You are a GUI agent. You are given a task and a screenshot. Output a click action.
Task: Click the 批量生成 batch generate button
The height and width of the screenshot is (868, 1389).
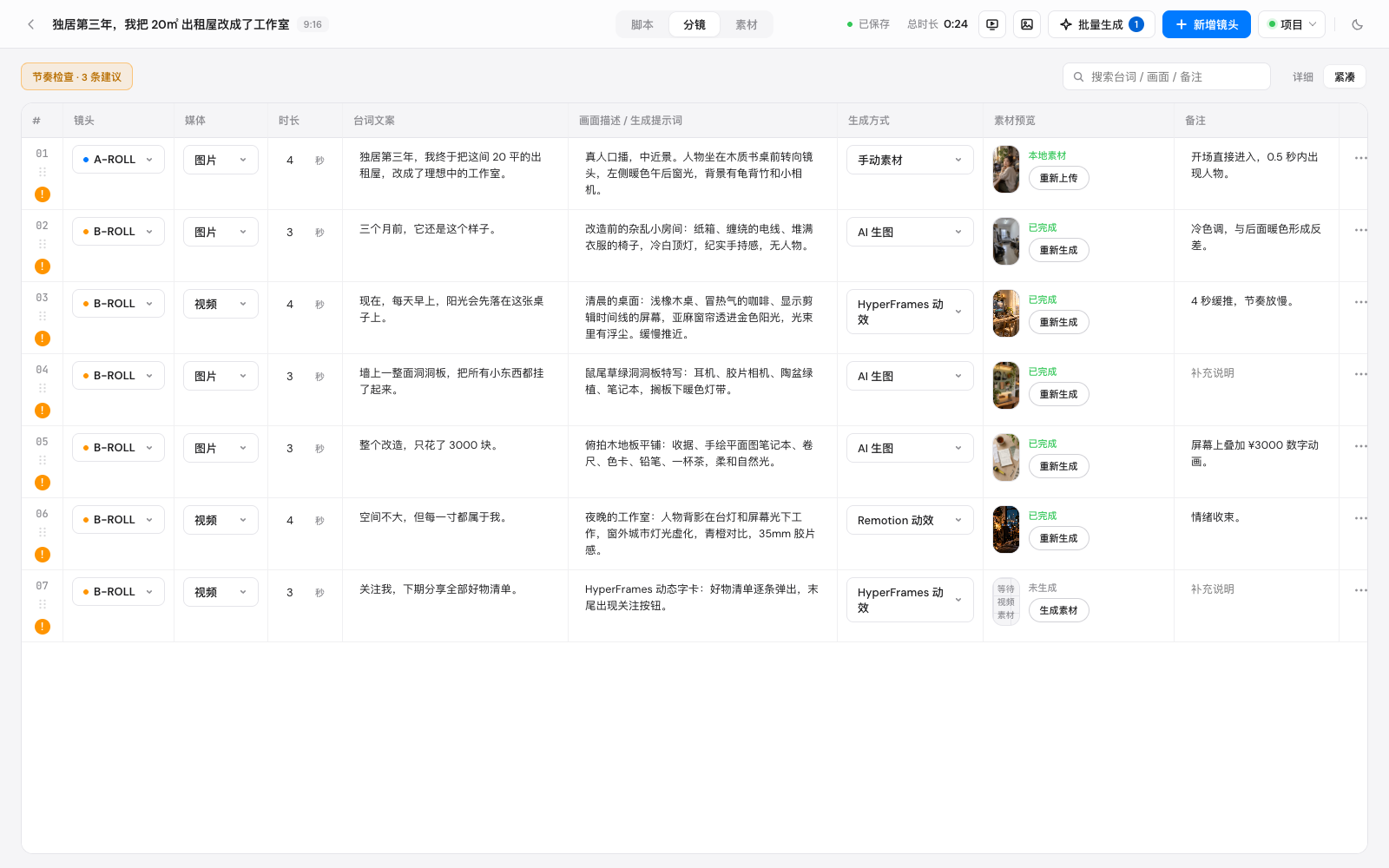pyautogui.click(x=1101, y=24)
